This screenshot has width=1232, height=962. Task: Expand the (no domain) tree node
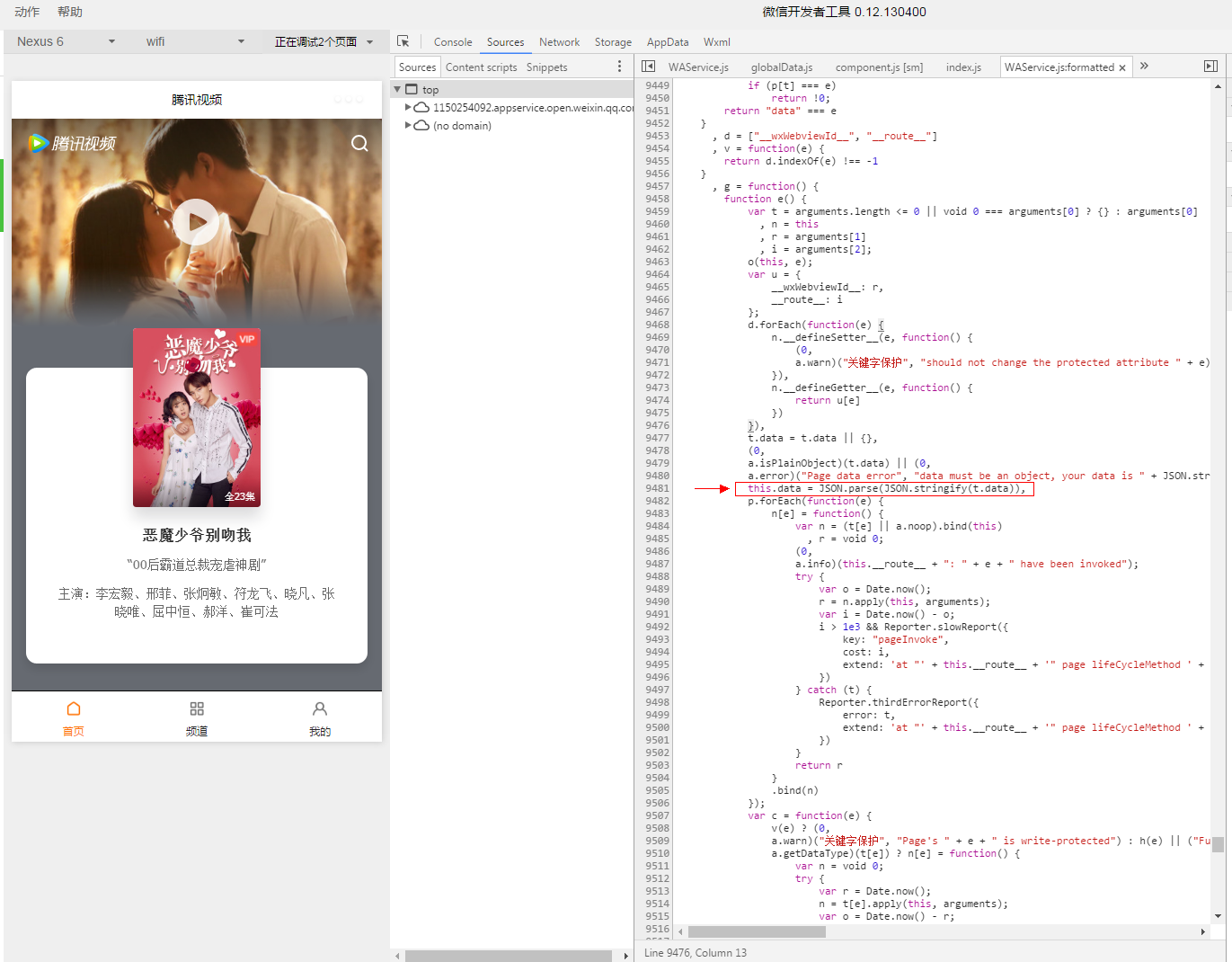(x=409, y=126)
